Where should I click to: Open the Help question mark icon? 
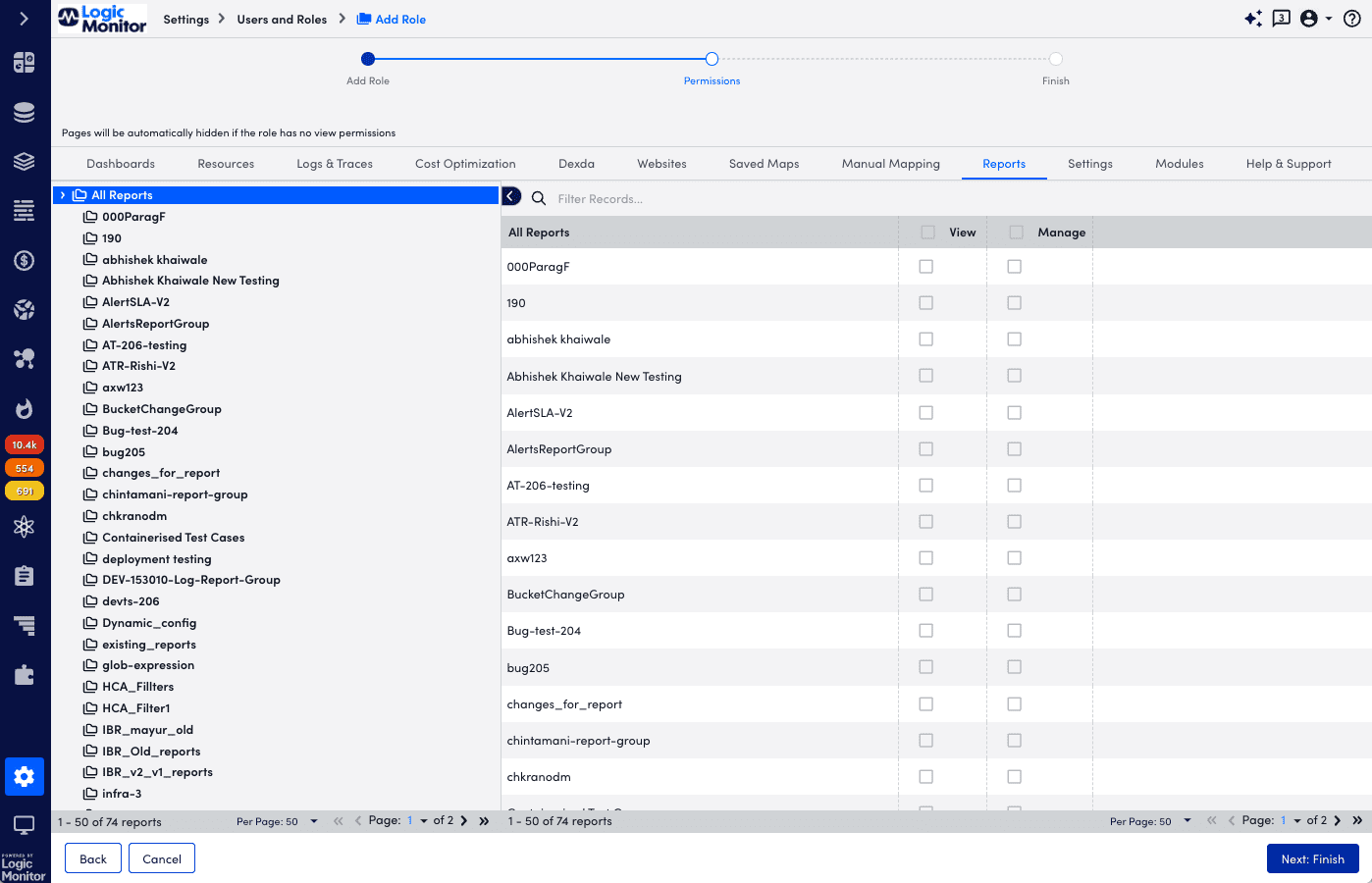(x=1351, y=18)
